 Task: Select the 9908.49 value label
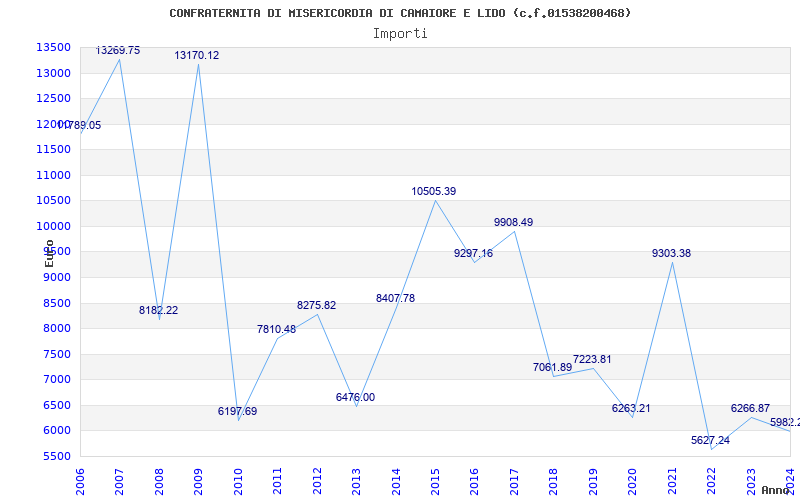513,222
